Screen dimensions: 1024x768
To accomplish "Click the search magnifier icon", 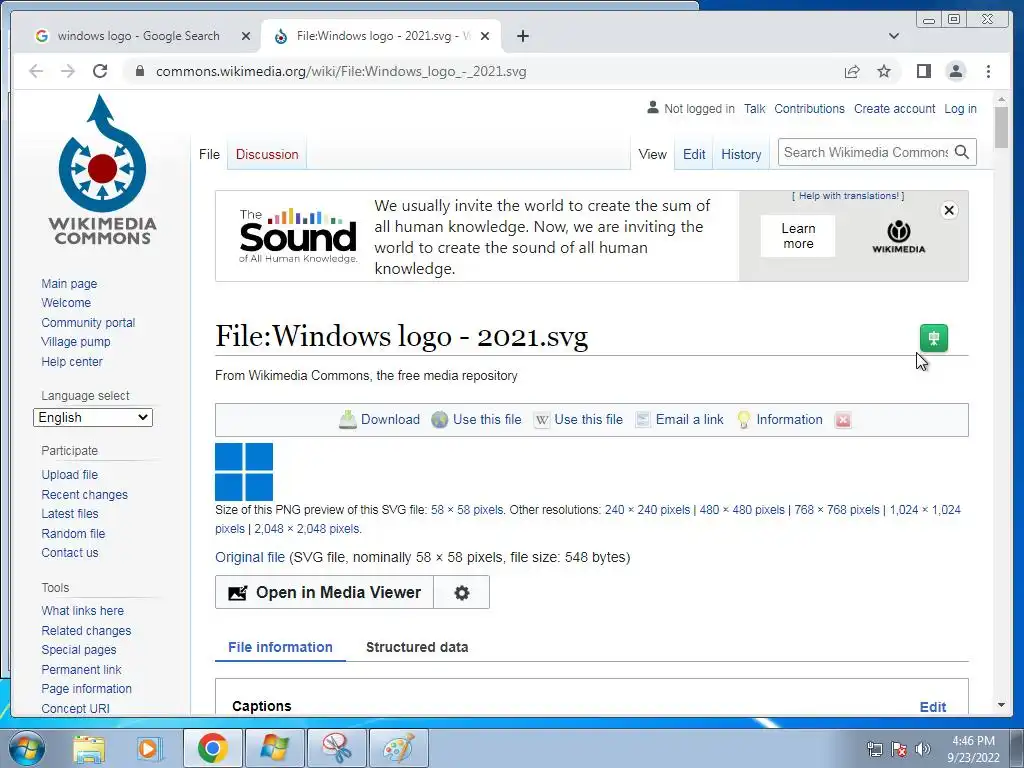I will click(x=961, y=152).
